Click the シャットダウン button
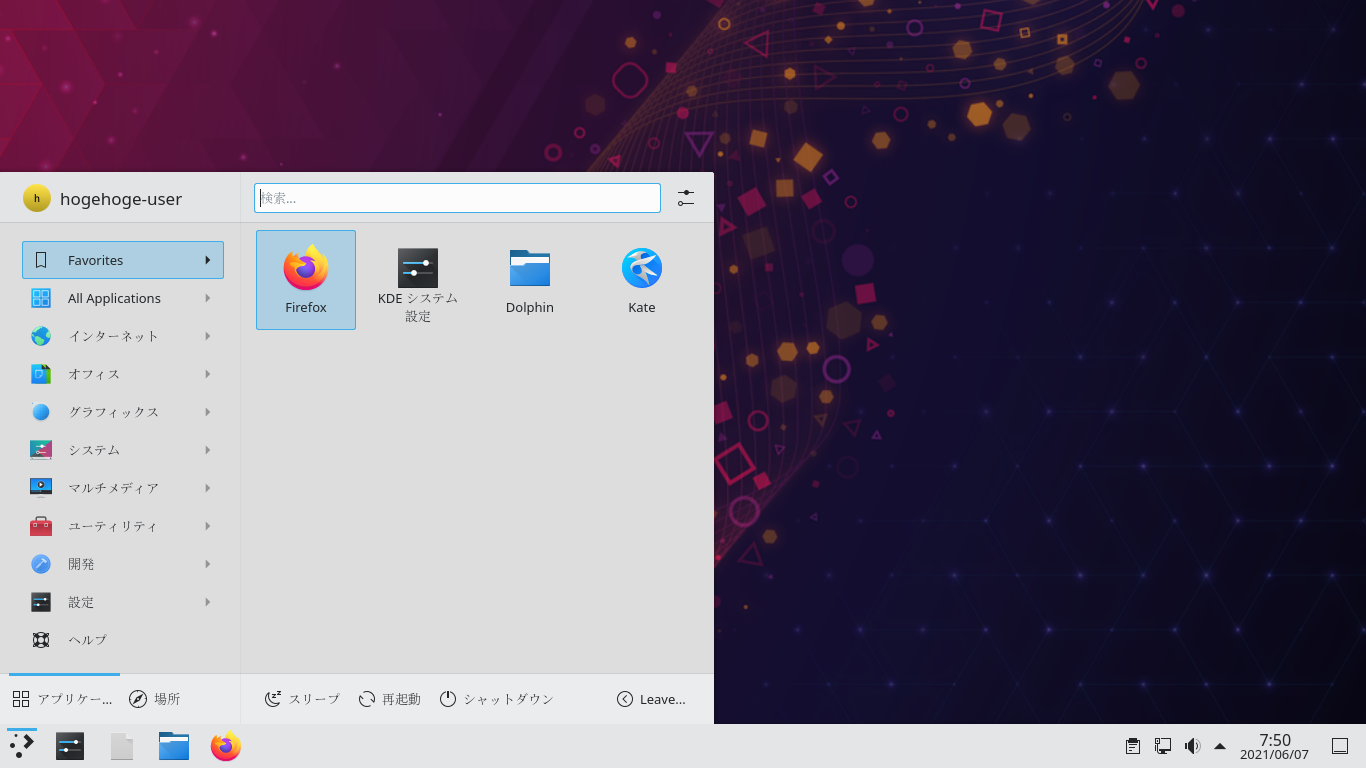Viewport: 1366px width, 768px height. point(496,699)
